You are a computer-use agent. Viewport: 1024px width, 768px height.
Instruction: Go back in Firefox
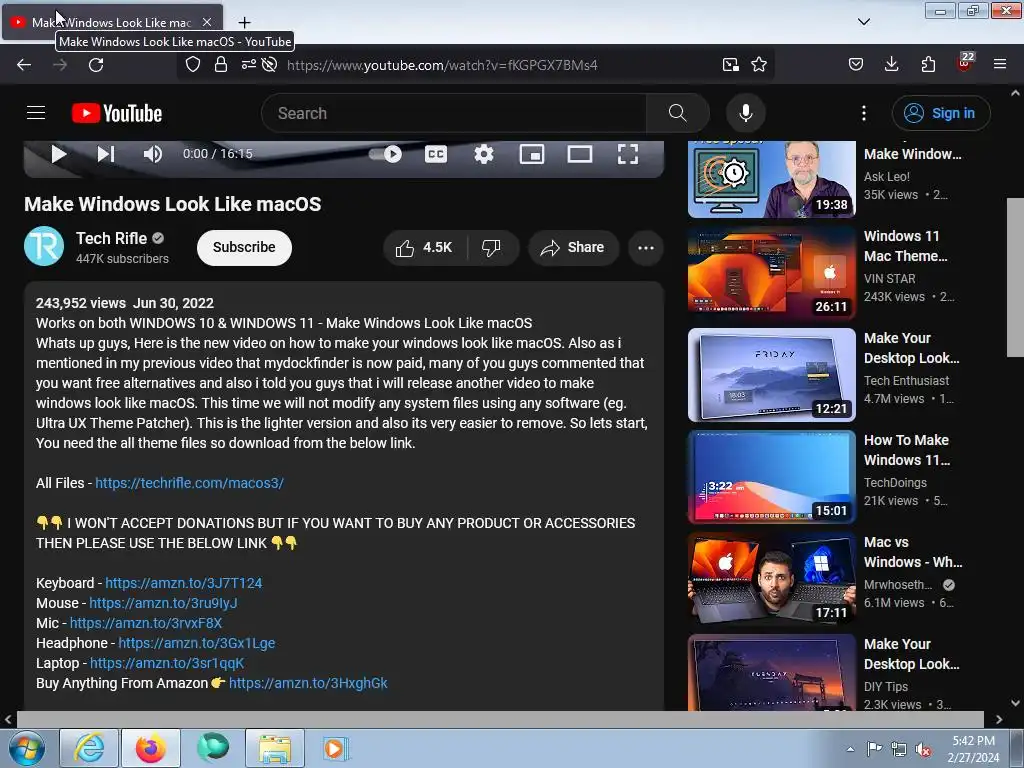tap(24, 65)
